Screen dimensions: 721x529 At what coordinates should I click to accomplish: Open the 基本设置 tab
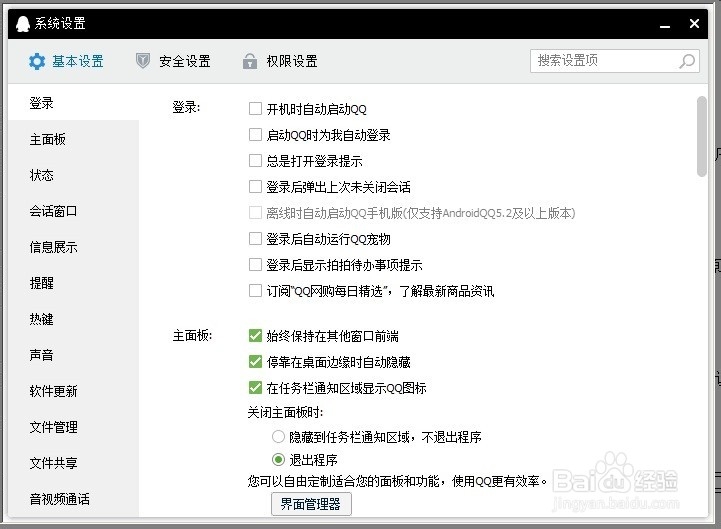(x=66, y=61)
